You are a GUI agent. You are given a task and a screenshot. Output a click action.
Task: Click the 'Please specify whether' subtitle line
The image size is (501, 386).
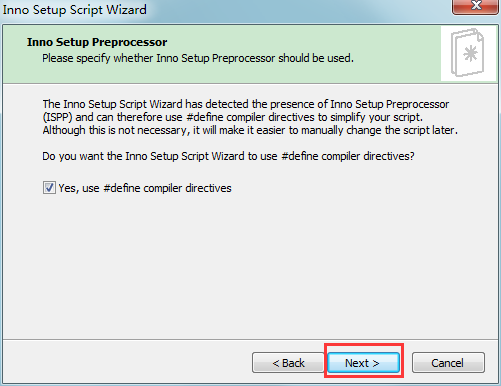click(x=198, y=58)
